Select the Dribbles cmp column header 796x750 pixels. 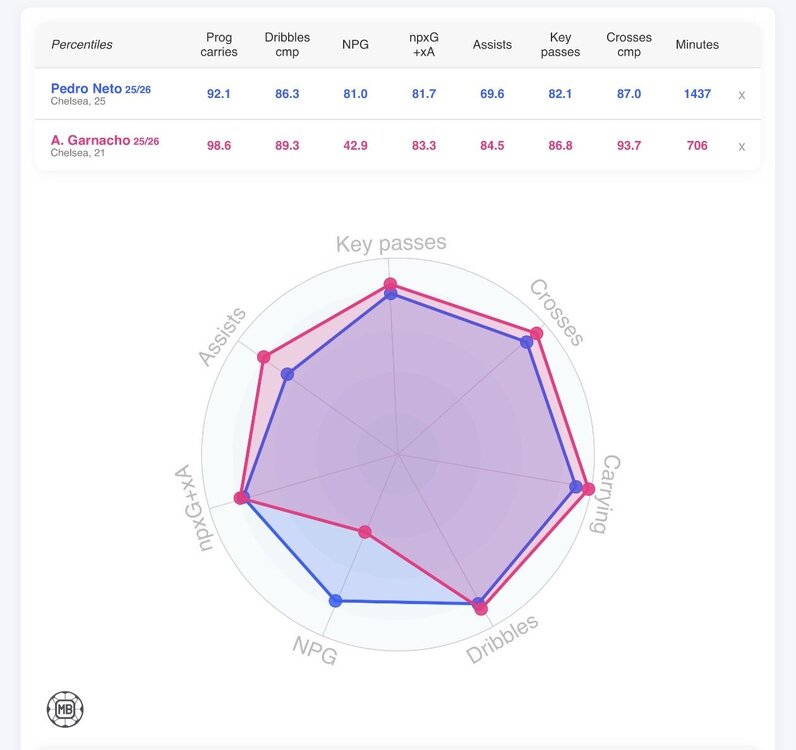point(287,45)
